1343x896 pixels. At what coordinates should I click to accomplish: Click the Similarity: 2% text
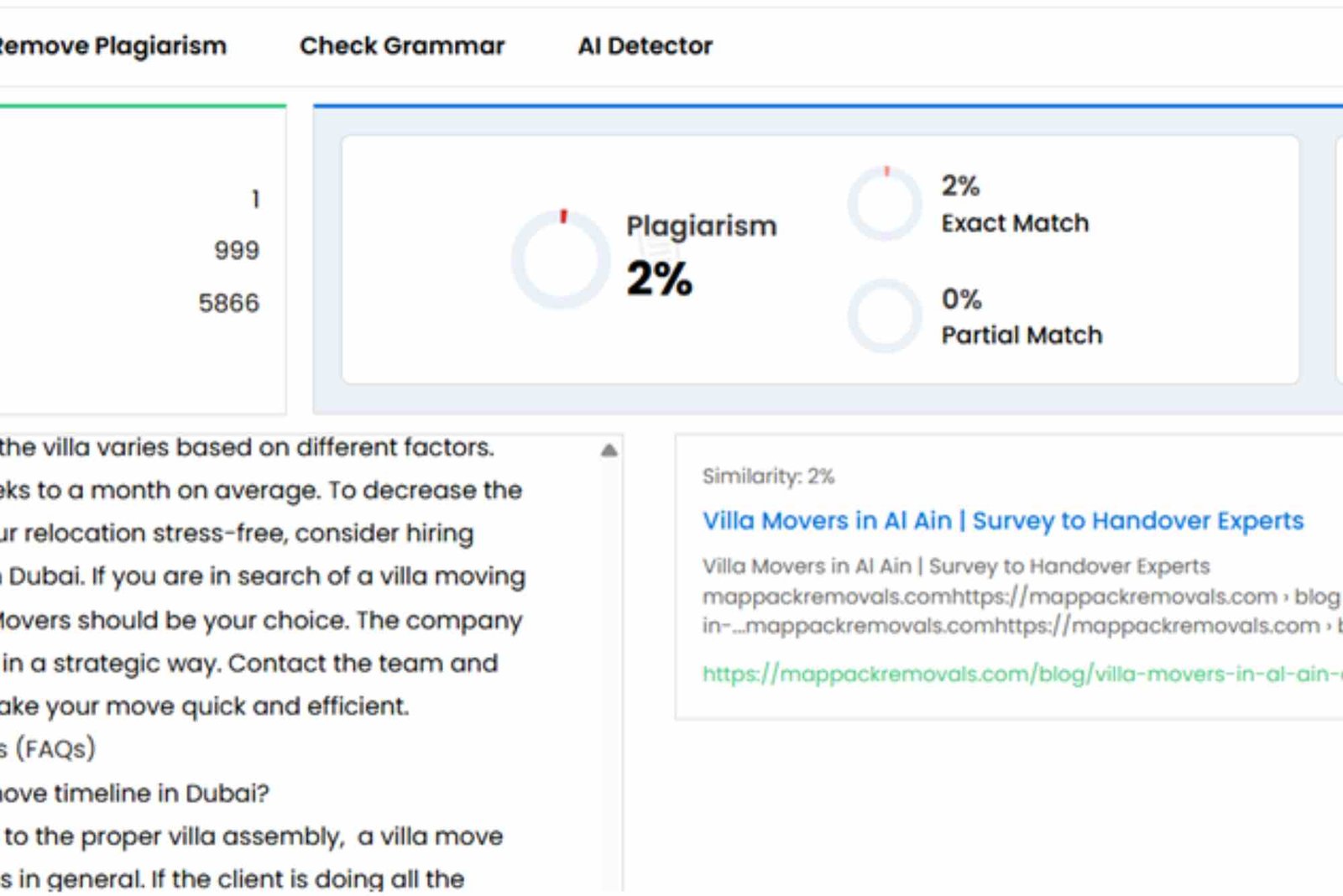tap(768, 477)
